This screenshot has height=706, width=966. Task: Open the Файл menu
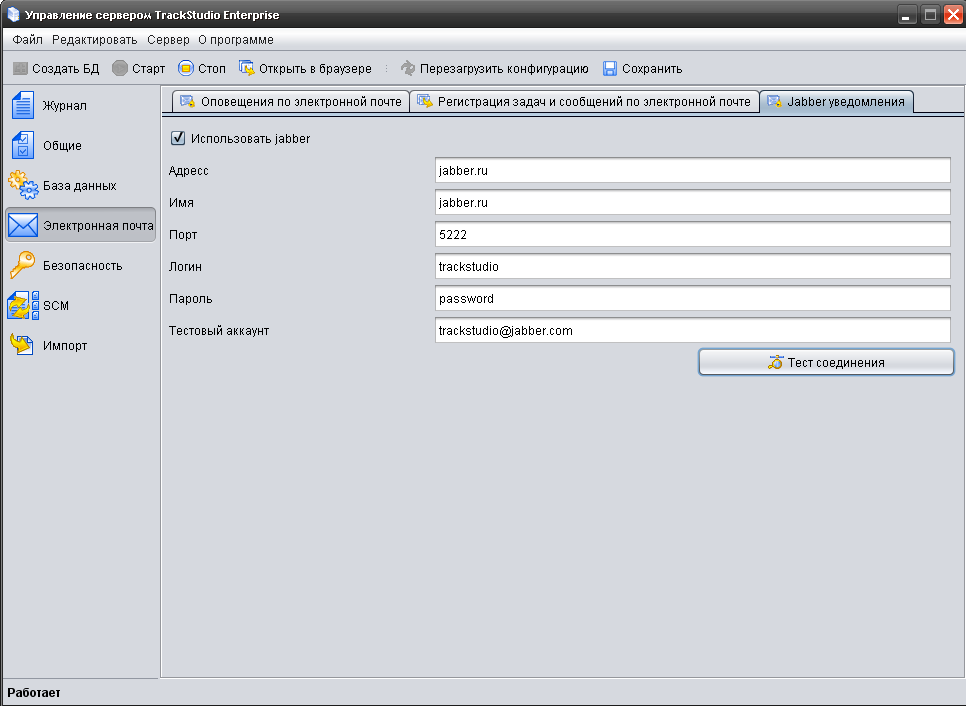click(28, 40)
